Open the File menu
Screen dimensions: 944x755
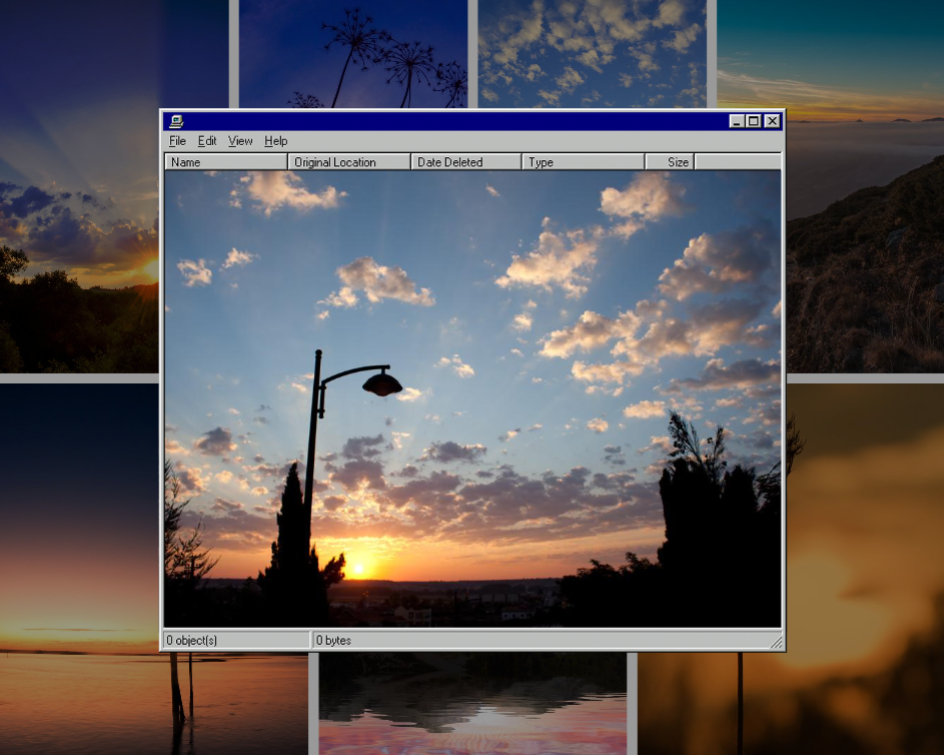click(177, 141)
